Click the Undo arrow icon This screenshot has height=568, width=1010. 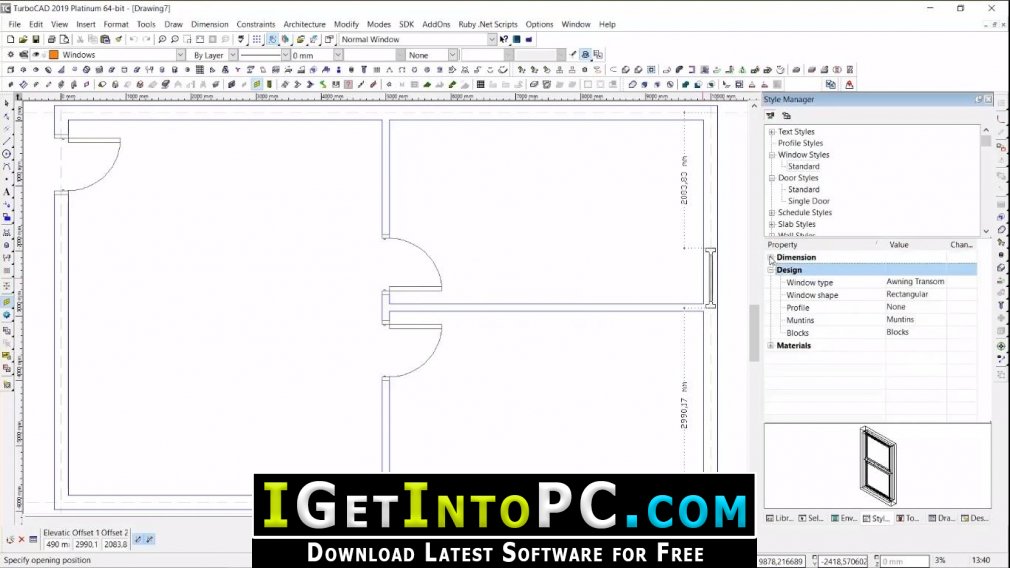133,39
